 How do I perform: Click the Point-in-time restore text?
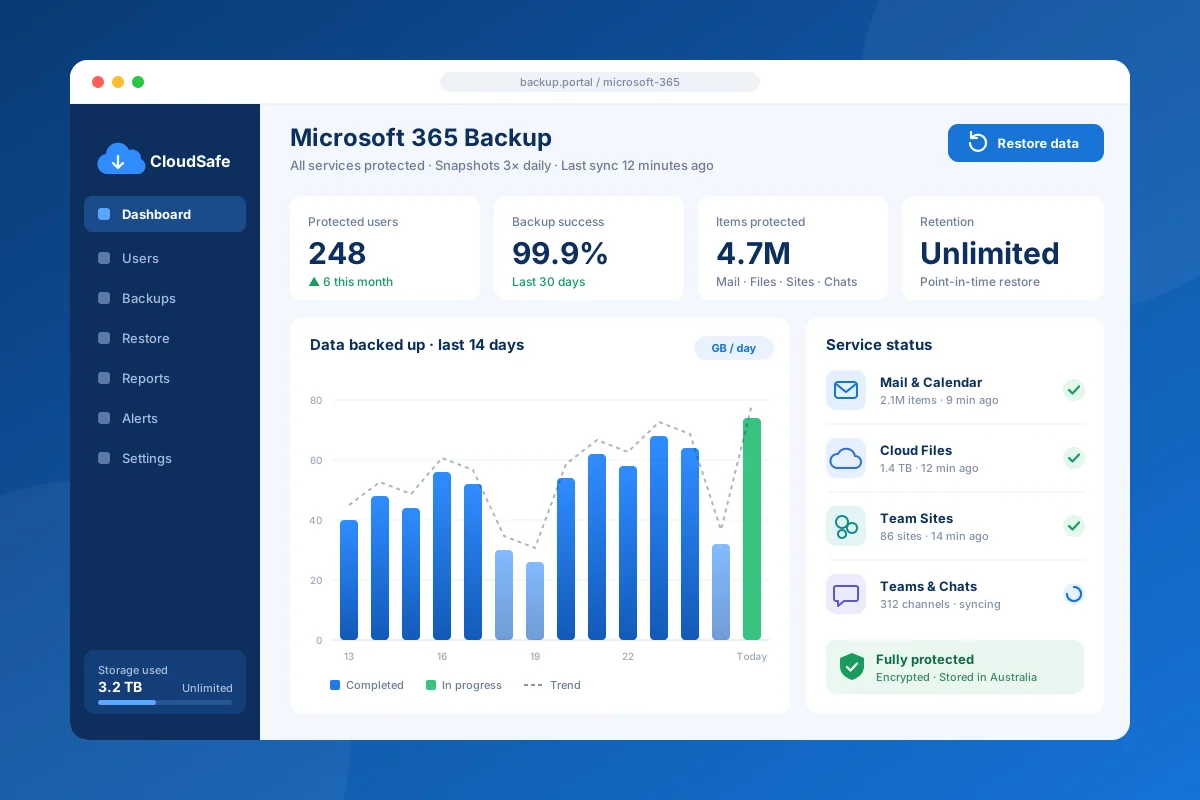coord(980,282)
